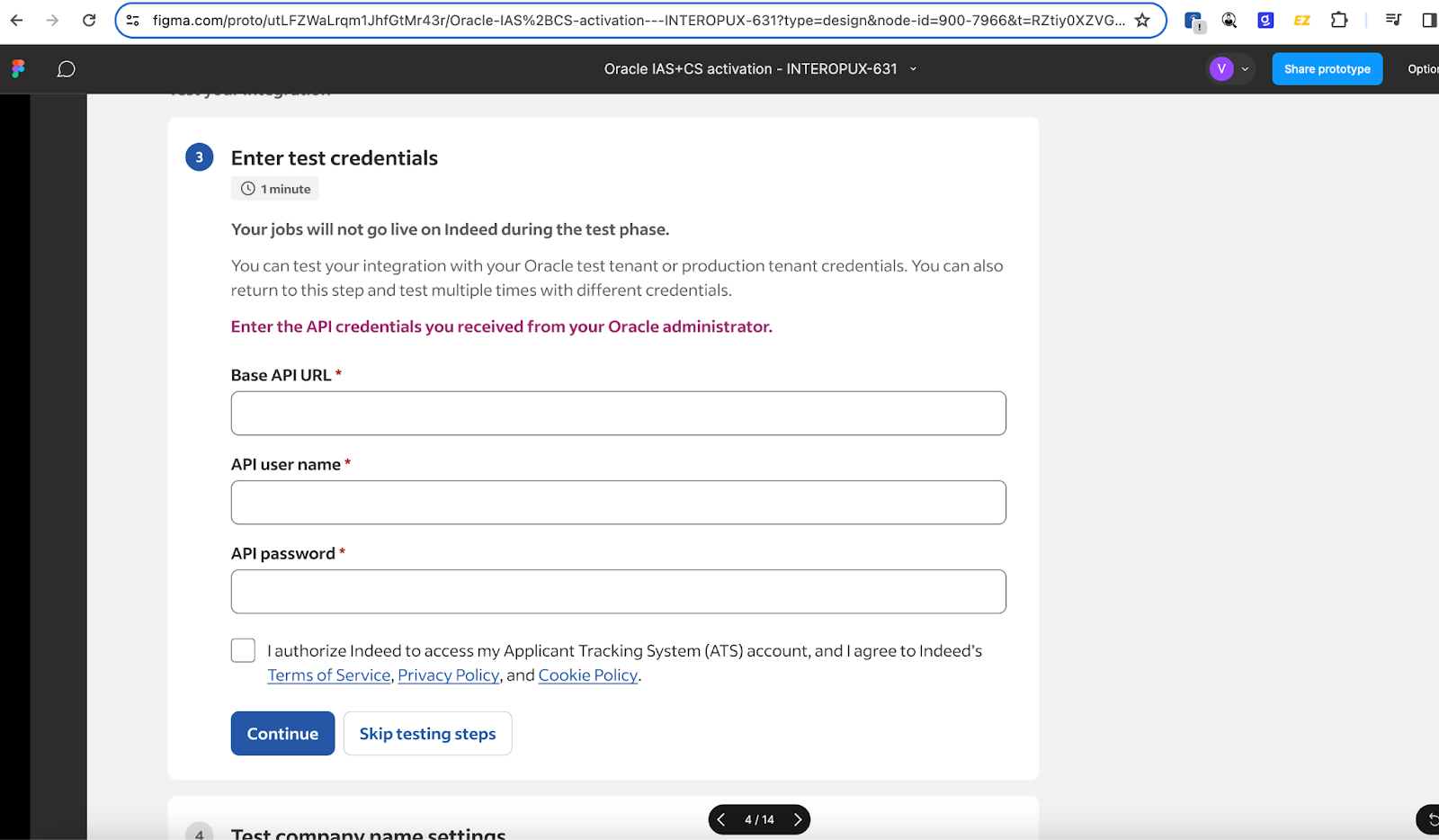Open the EZ extension icon

pyautogui.click(x=1301, y=20)
